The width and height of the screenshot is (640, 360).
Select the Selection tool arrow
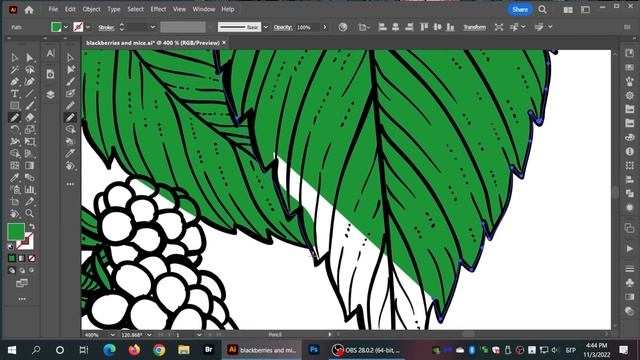coord(15,58)
